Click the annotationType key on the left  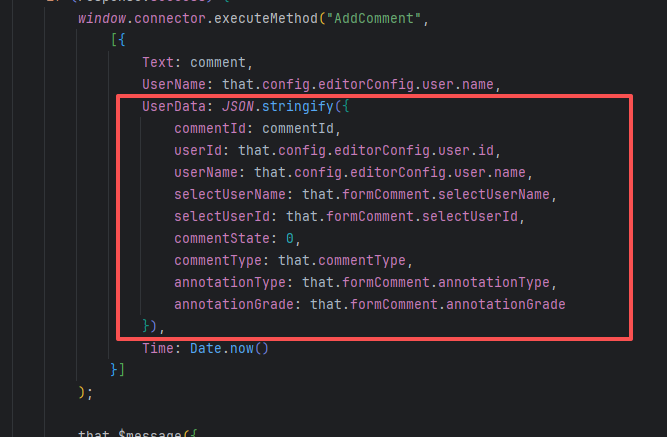tap(231, 282)
